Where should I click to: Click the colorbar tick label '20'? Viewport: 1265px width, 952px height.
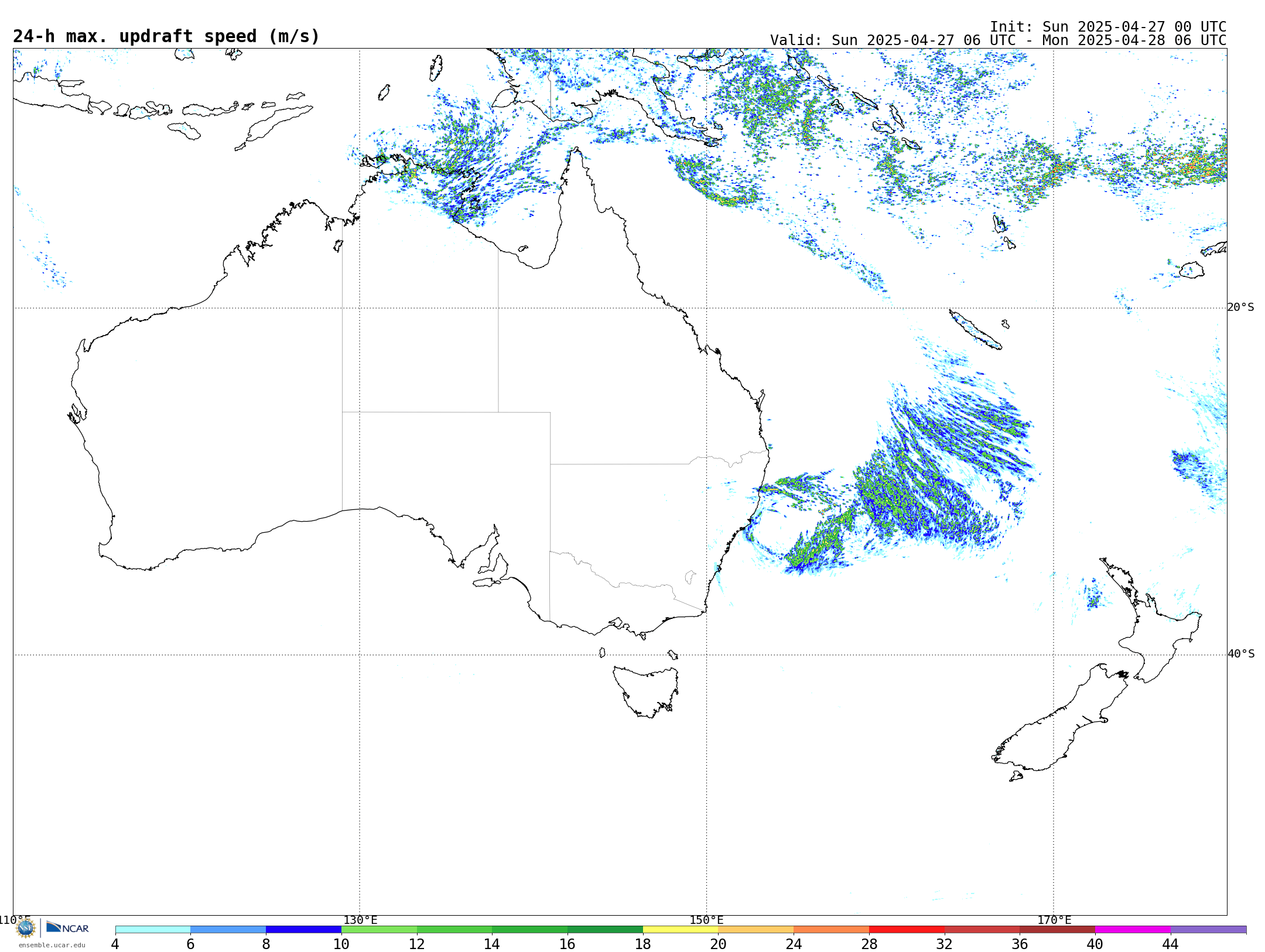[719, 944]
